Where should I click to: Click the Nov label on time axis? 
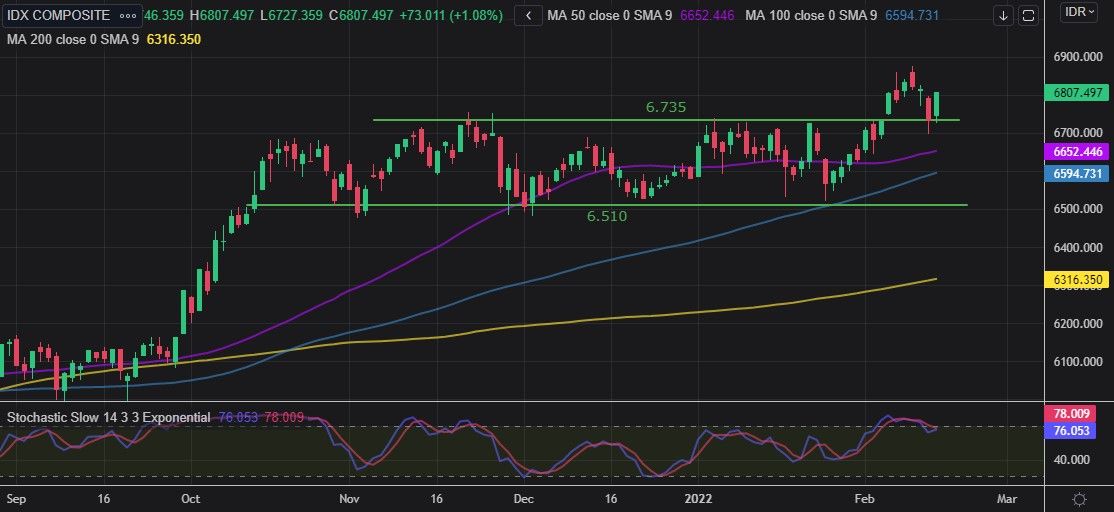349,499
